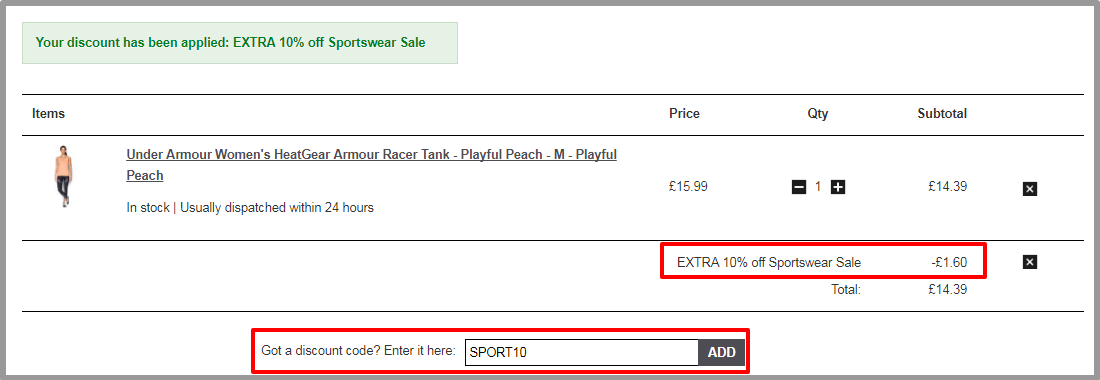Select the Subtotal column header
Viewport: 1100px width, 380px height.
(942, 114)
